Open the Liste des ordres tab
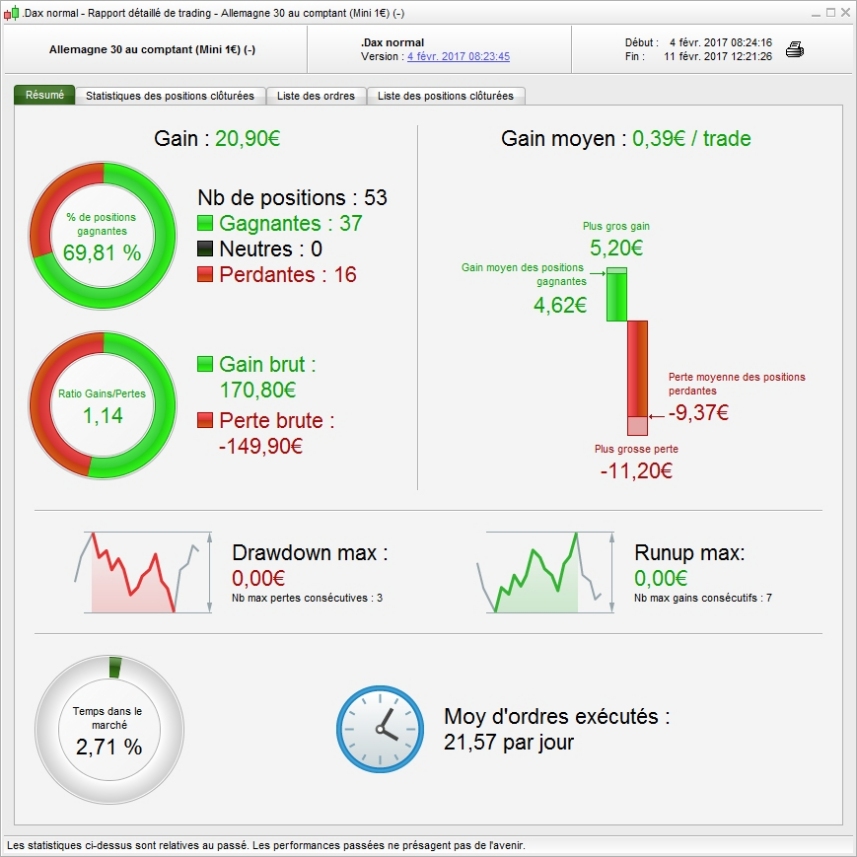857x857 pixels. point(316,96)
